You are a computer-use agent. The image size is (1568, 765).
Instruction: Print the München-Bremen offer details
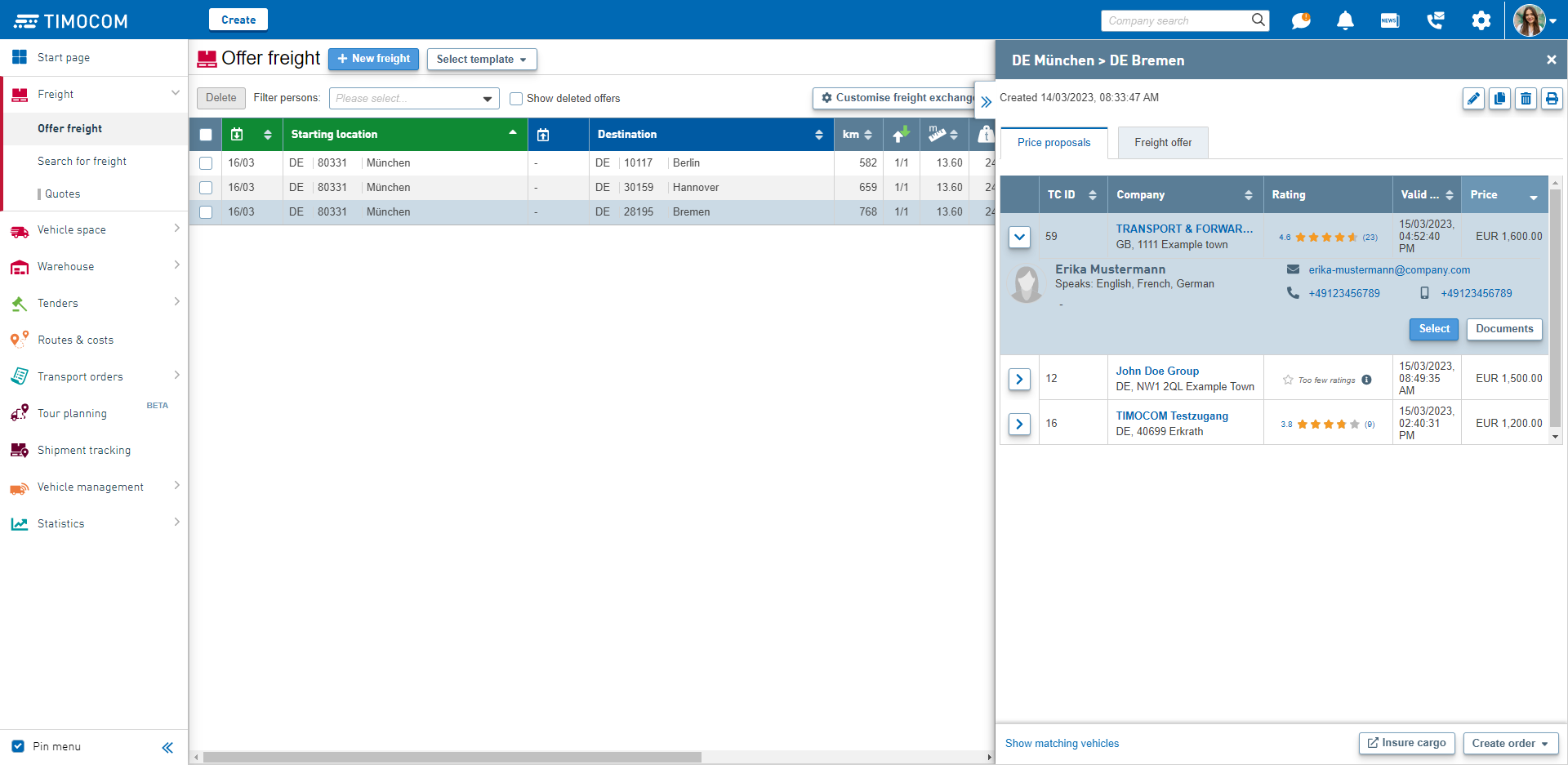[x=1552, y=98]
